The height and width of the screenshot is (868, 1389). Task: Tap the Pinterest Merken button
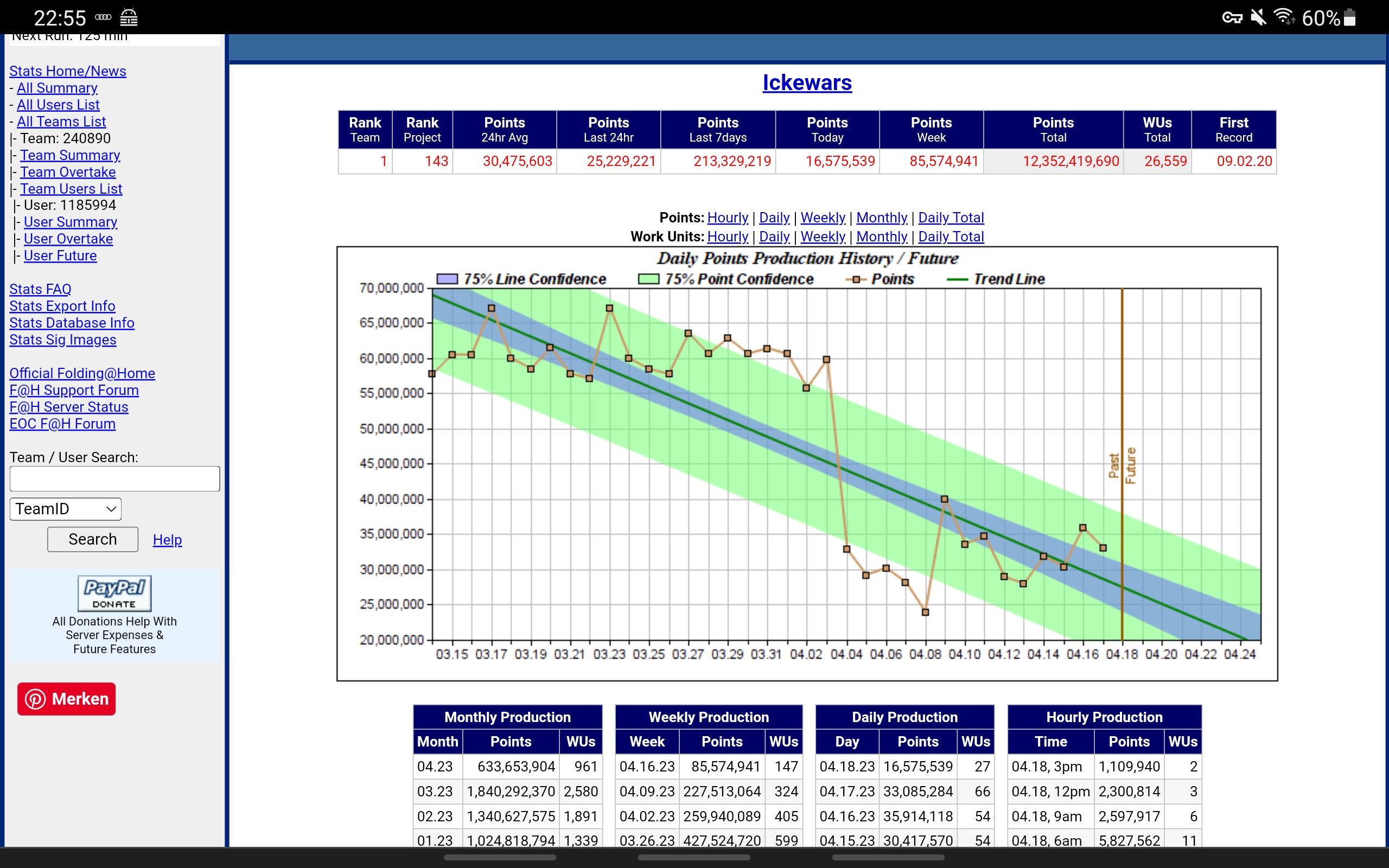[67, 699]
